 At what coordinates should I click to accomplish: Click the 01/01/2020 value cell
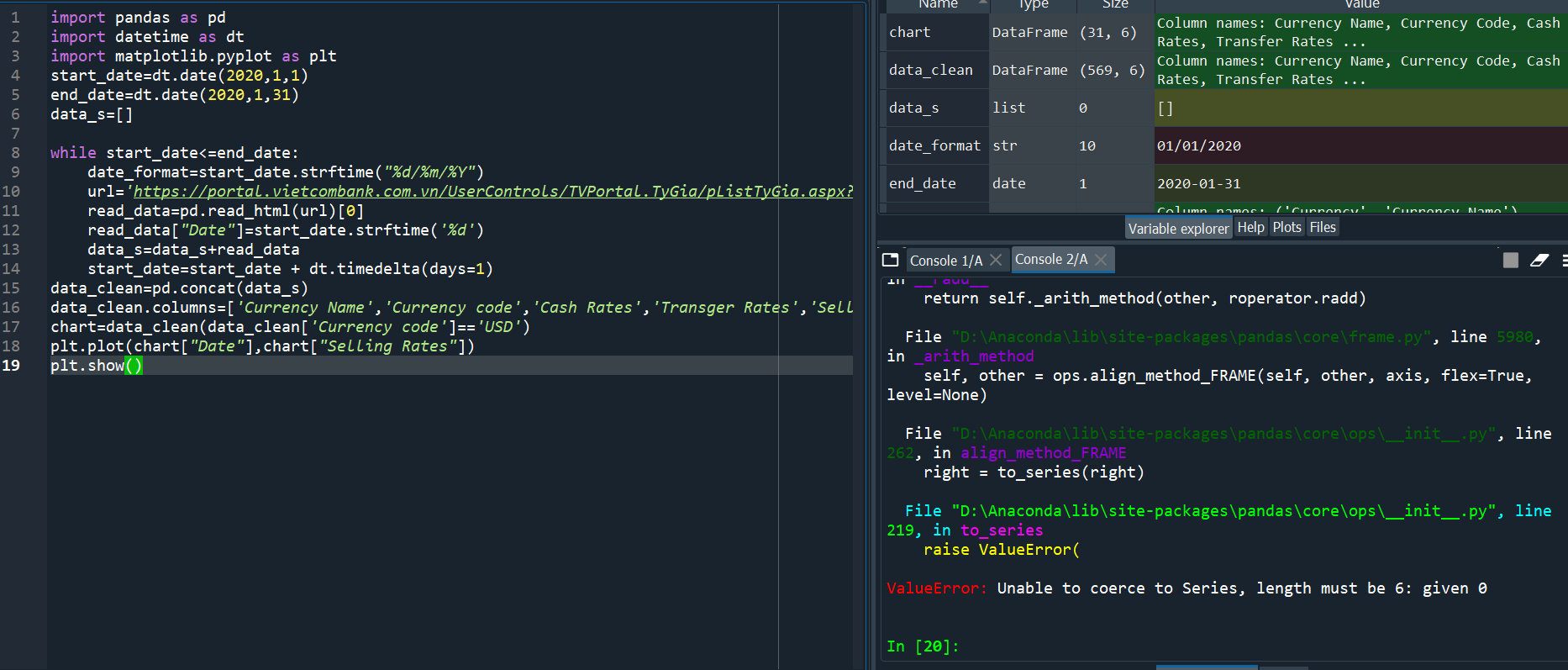[1360, 145]
